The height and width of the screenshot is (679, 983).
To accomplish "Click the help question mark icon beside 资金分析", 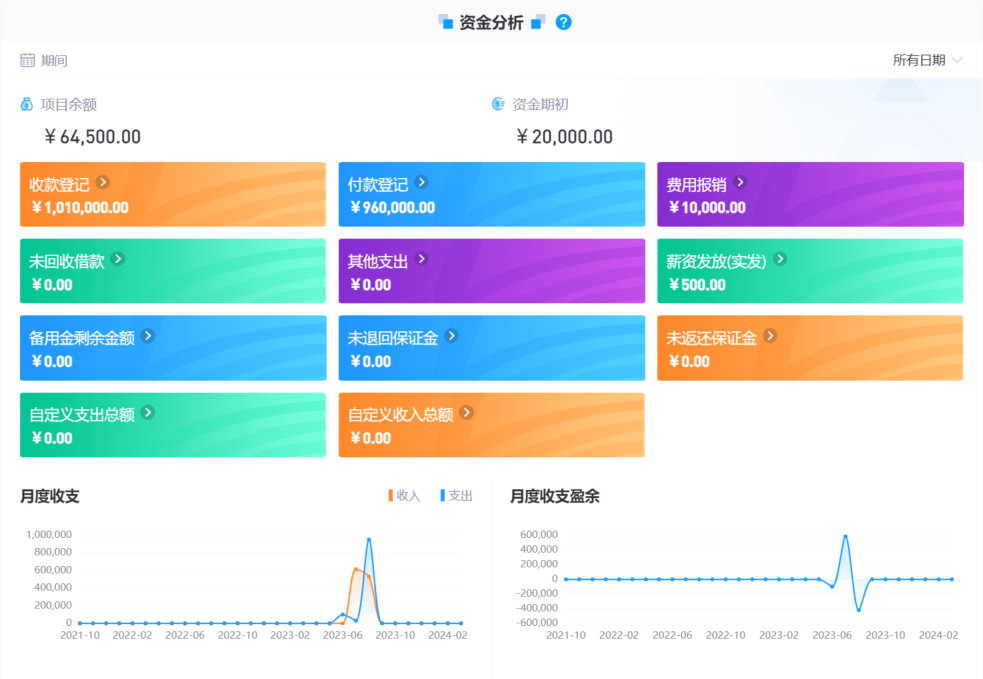I will [563, 21].
